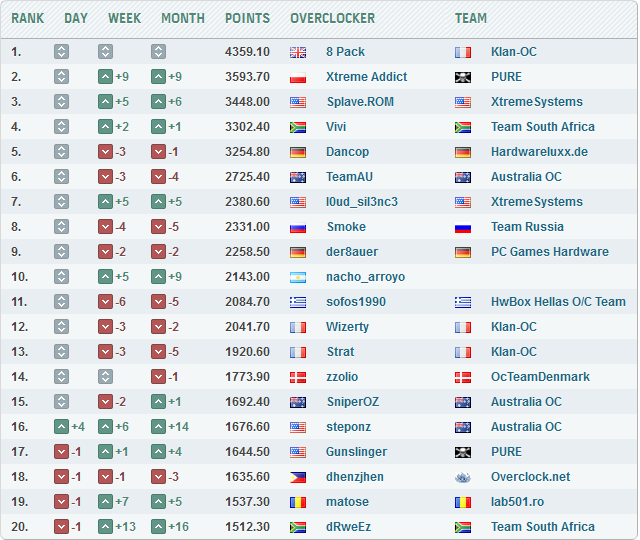Click the rank number 10.

(20, 277)
